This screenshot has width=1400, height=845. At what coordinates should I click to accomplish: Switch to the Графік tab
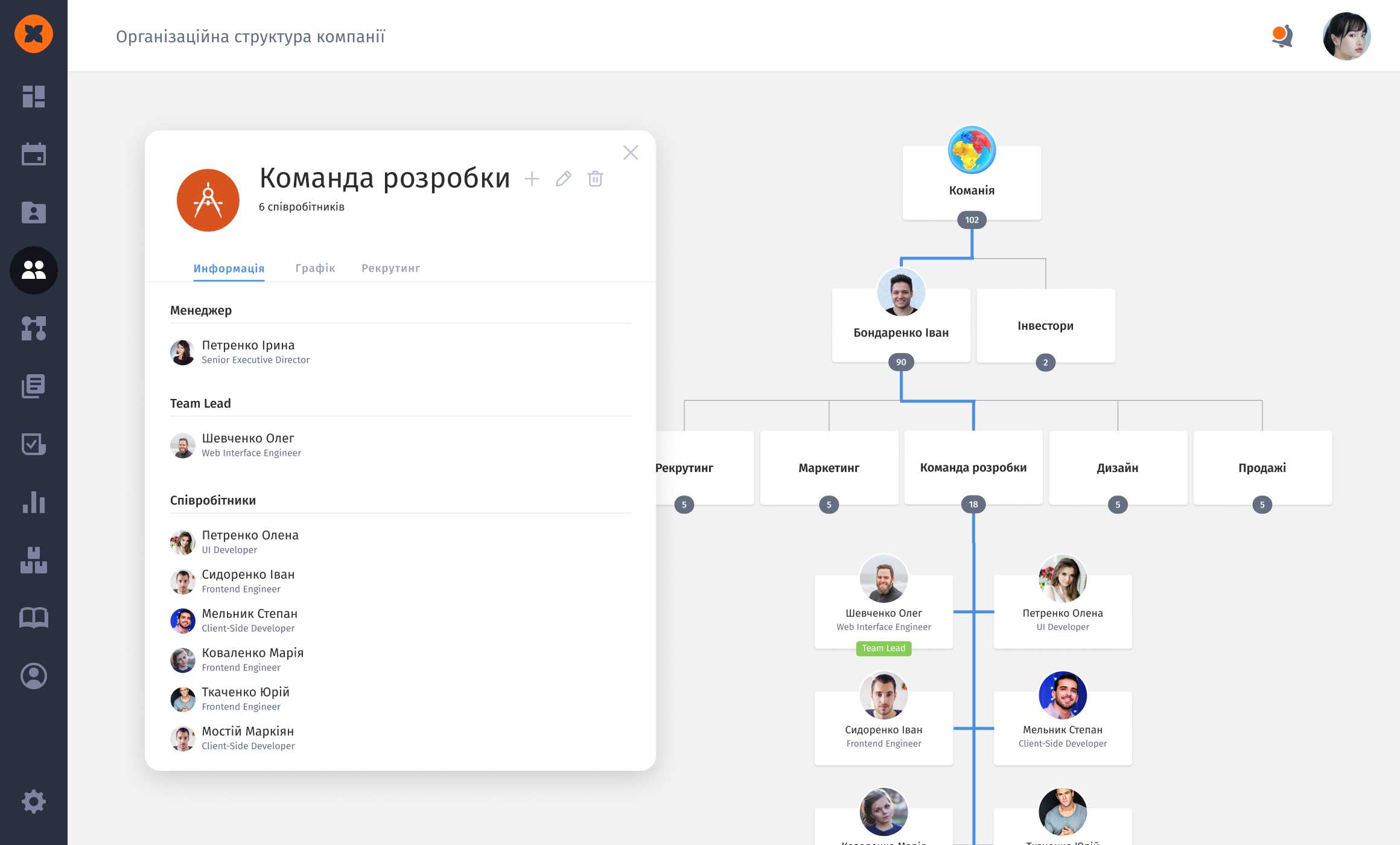pos(315,268)
